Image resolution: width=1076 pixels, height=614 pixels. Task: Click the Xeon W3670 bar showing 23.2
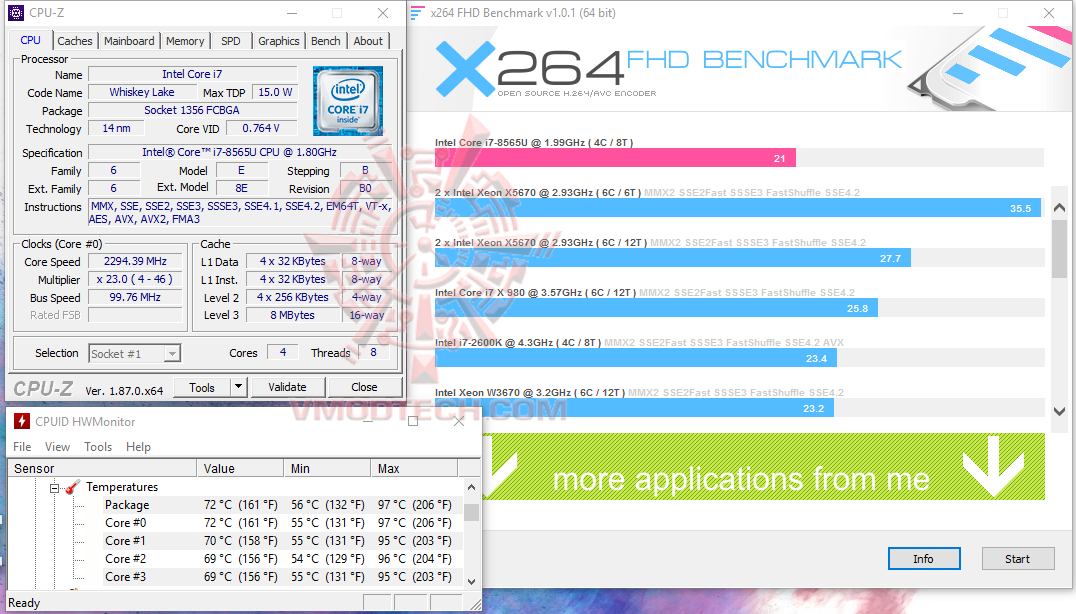[634, 408]
